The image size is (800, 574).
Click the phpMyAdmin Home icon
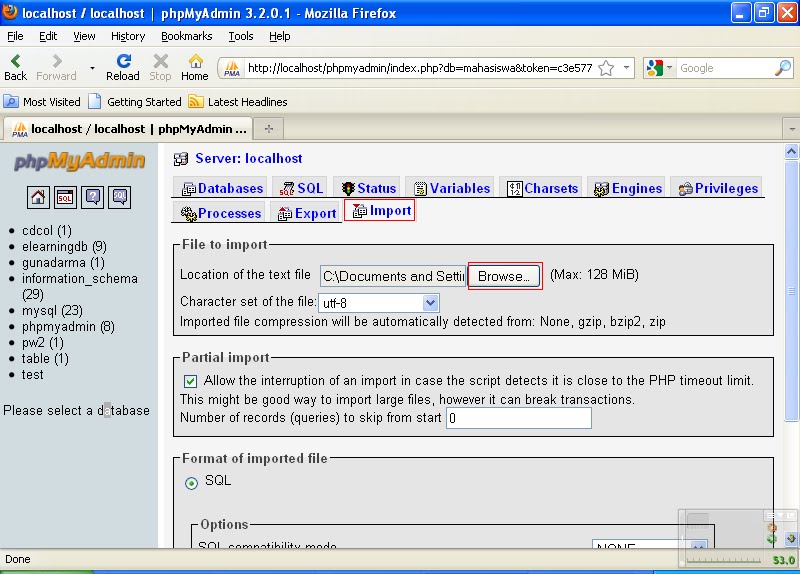pyautogui.click(x=38, y=197)
